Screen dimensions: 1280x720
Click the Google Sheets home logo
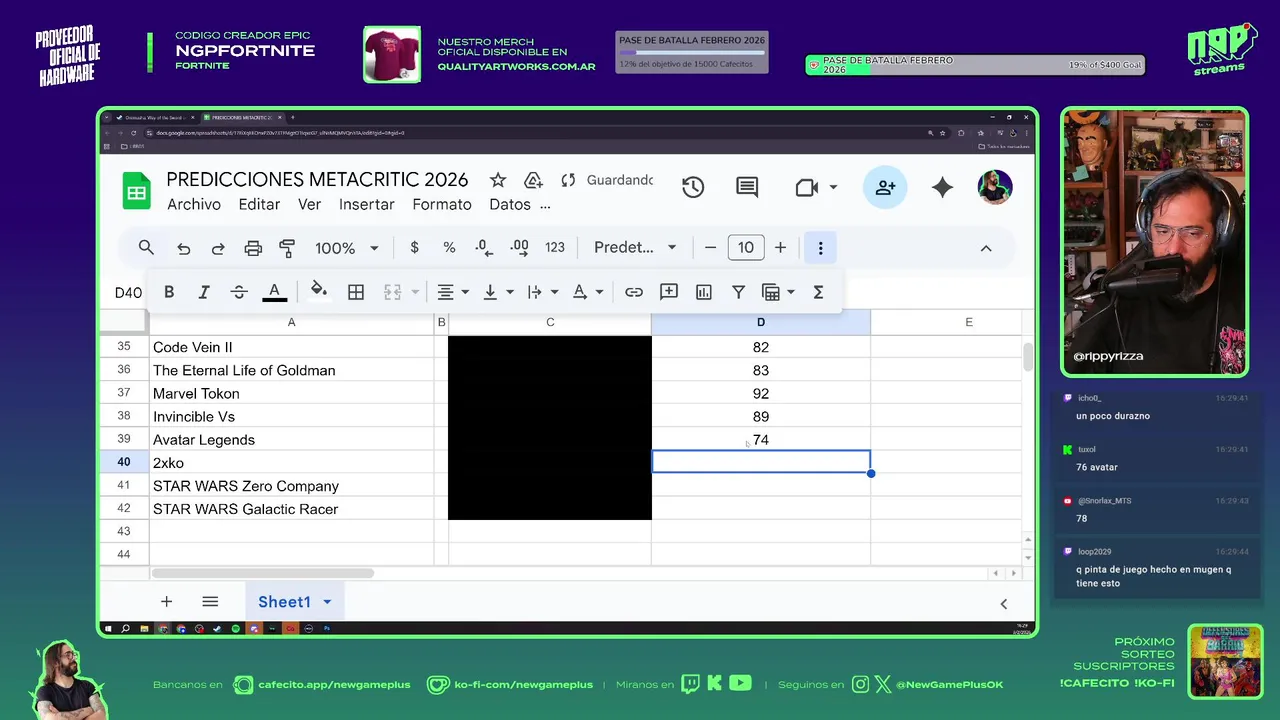click(x=137, y=190)
